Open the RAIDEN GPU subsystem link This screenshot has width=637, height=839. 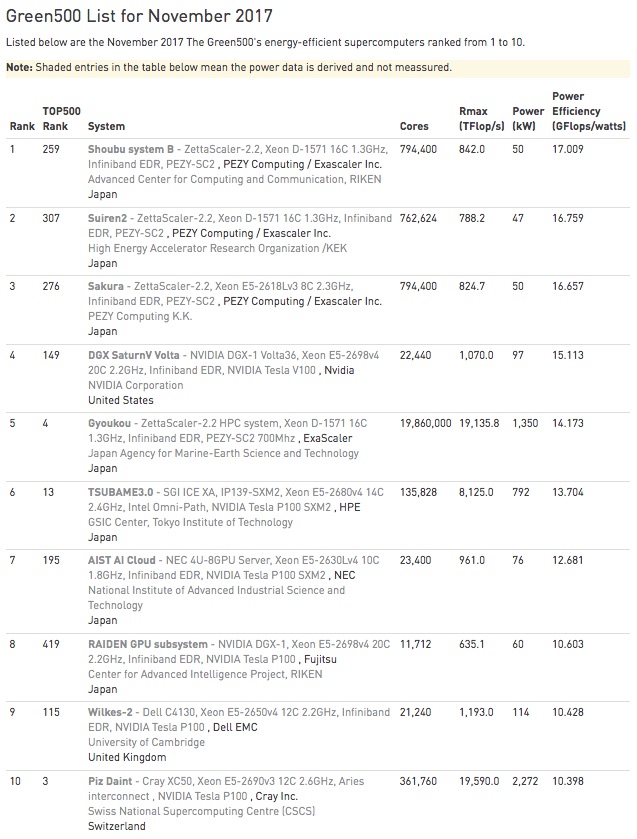pyautogui.click(x=148, y=645)
